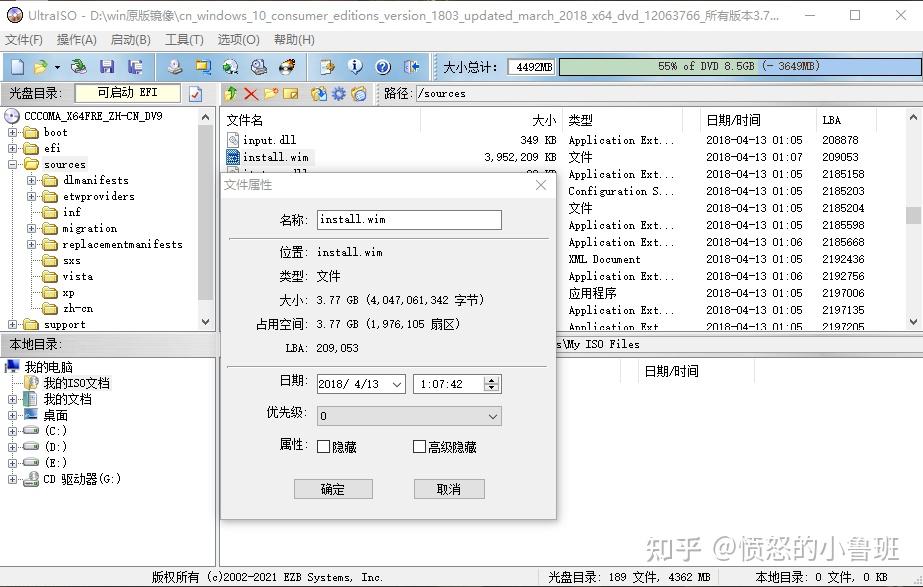Click the 确定 button

[x=333, y=489]
